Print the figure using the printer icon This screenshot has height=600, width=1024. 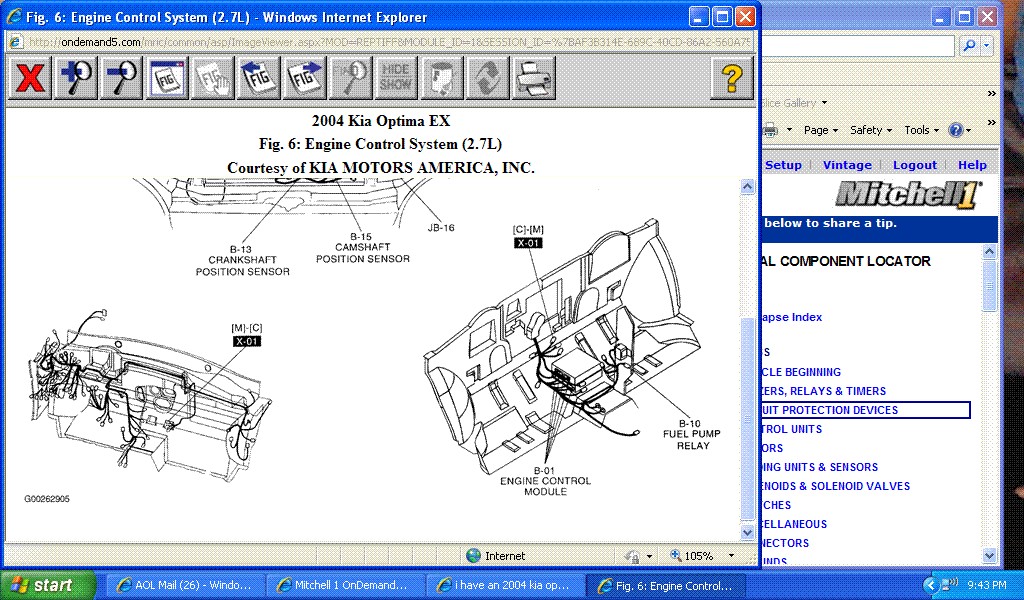pos(534,78)
